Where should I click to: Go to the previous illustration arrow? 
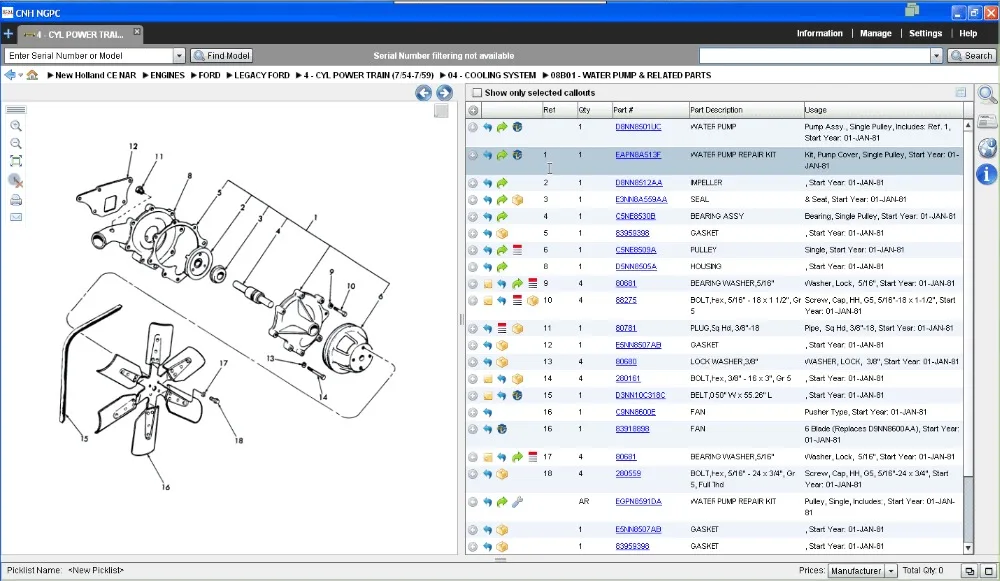point(424,93)
